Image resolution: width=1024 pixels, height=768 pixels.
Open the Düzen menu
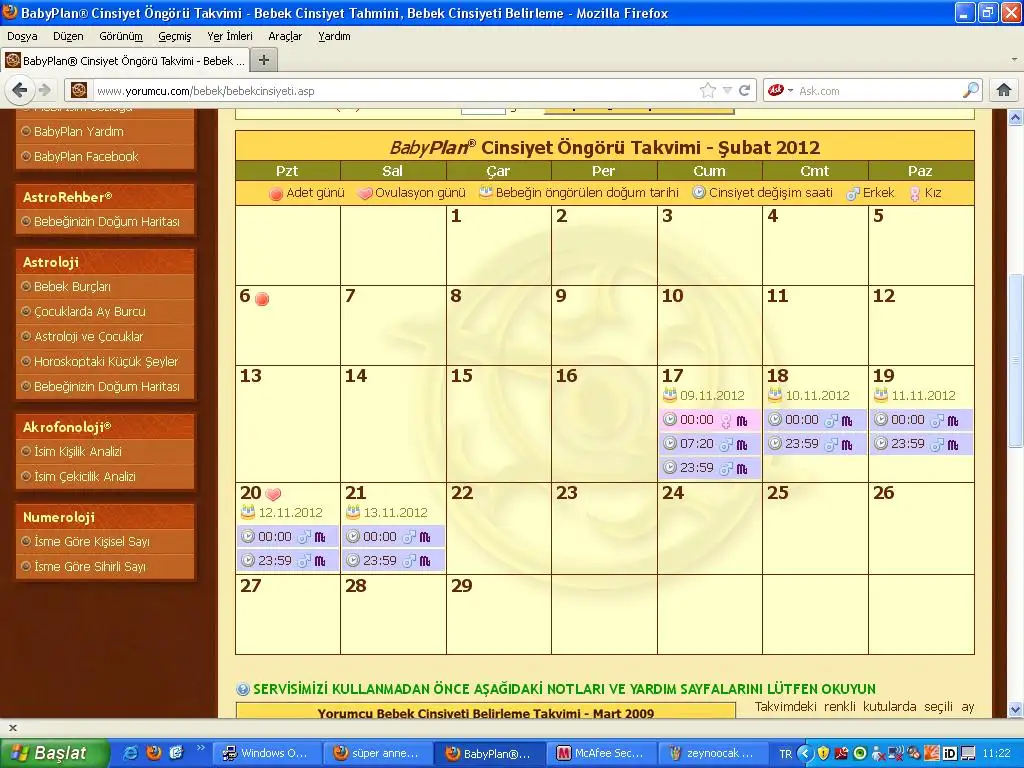click(x=68, y=36)
